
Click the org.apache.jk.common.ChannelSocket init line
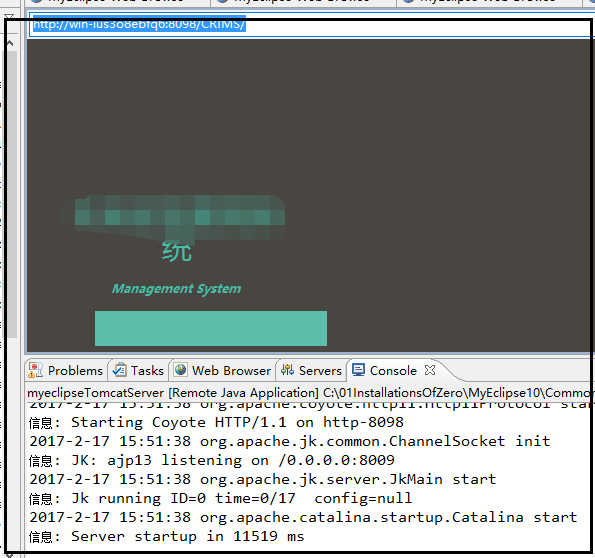point(290,441)
